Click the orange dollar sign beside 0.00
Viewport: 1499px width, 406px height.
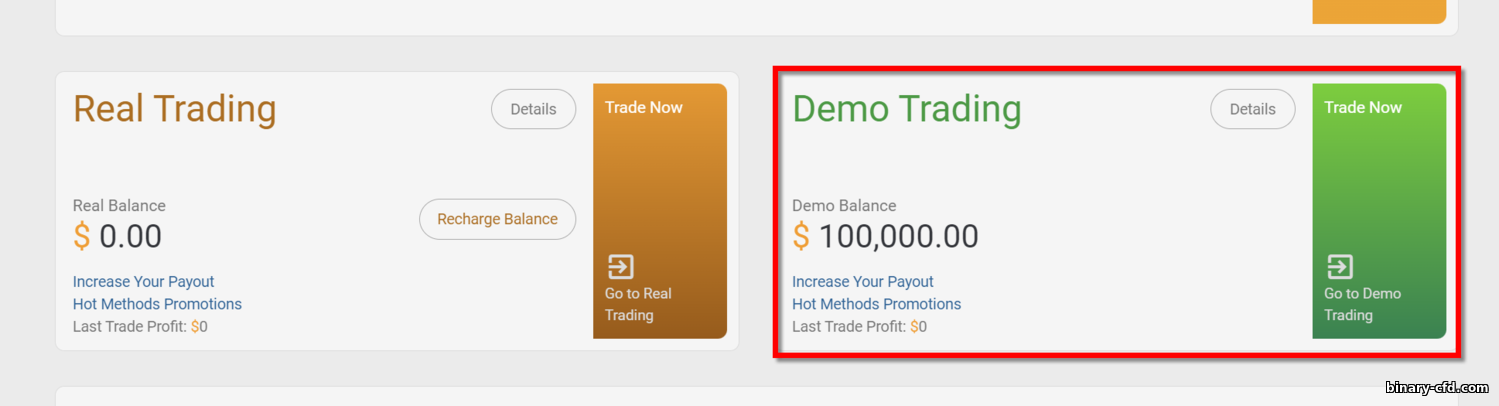point(82,237)
